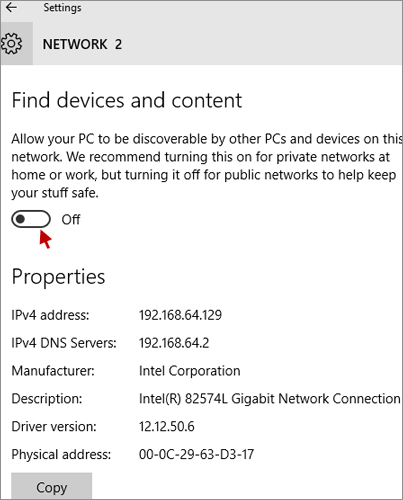
Task: Toggle the Find devices and content switch
Action: pos(31,219)
